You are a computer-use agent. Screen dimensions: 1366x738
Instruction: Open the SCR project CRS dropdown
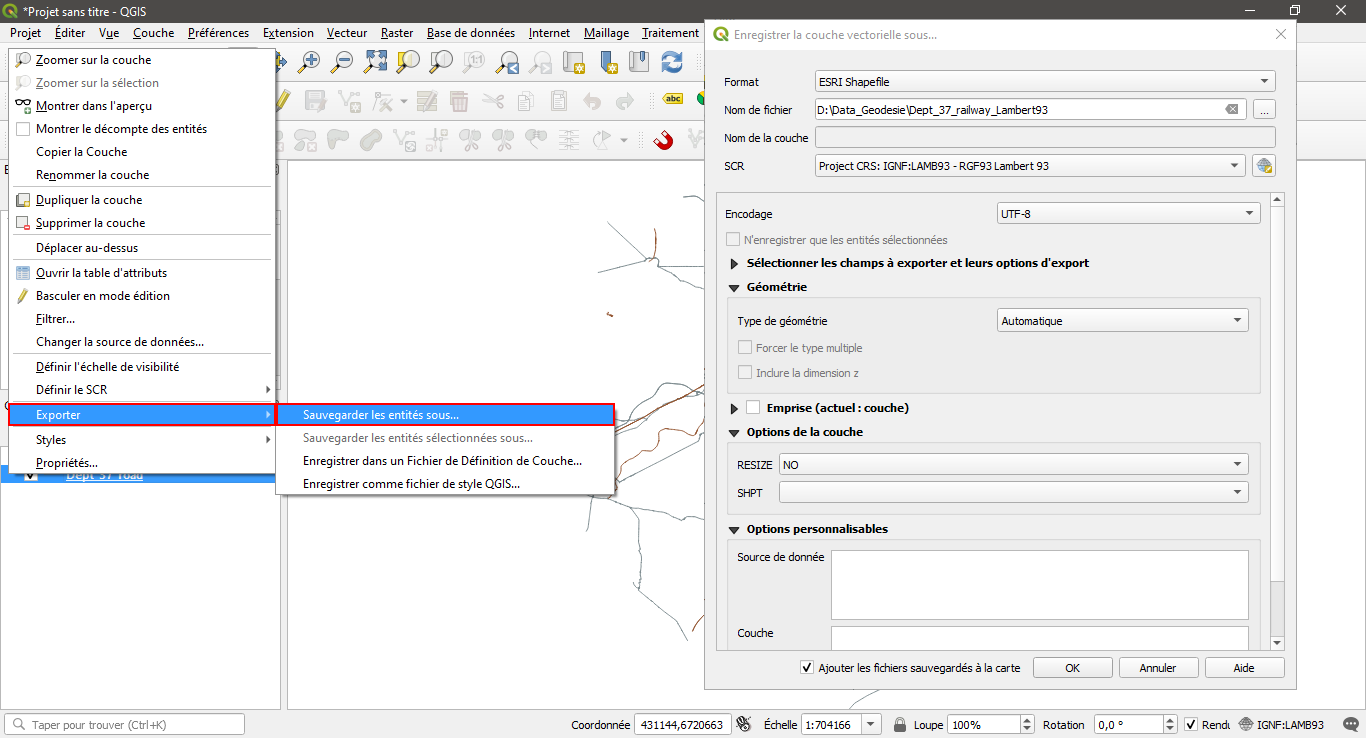[1030, 166]
